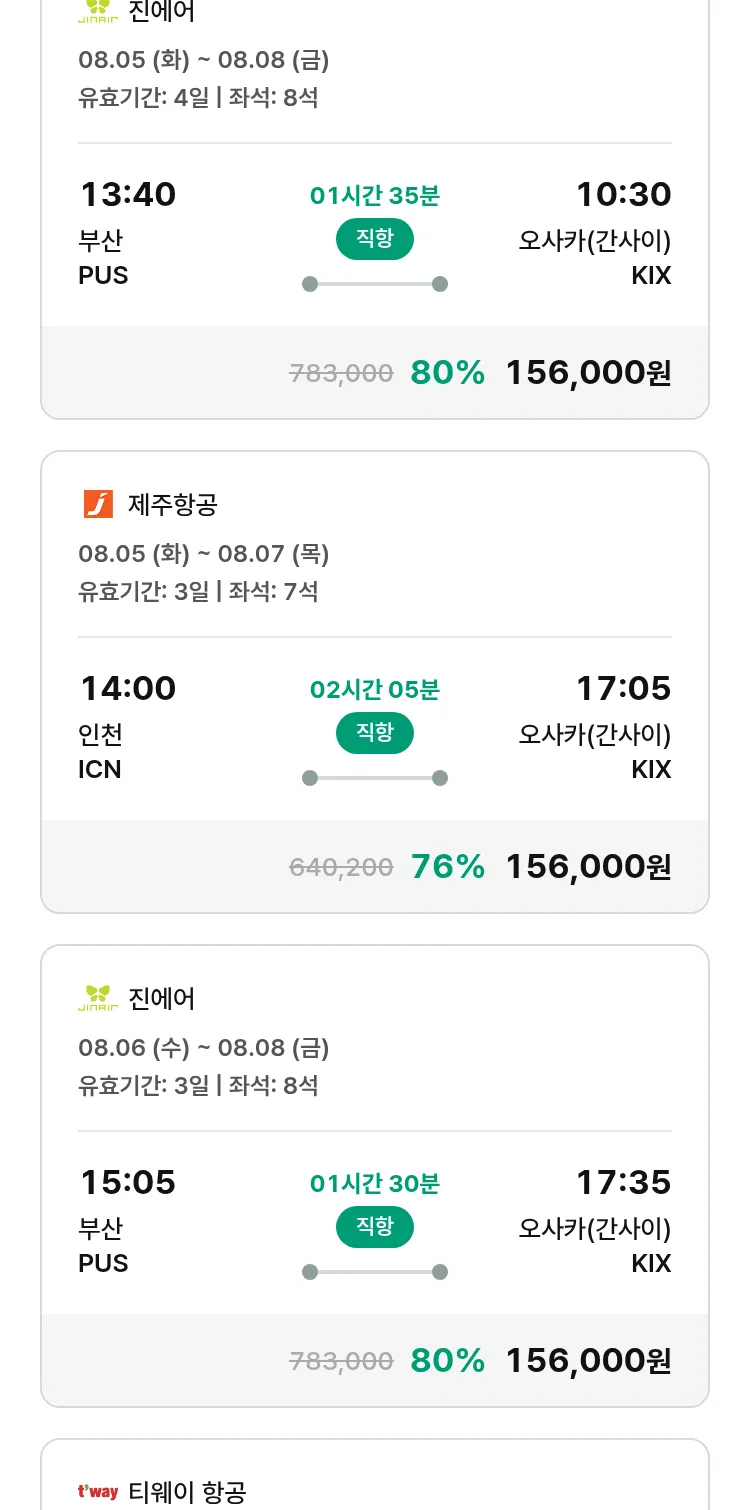750x1510 pixels.
Task: Click the 08.06 (수) ~ 08.08 (금) date range
Action: coord(204,1047)
